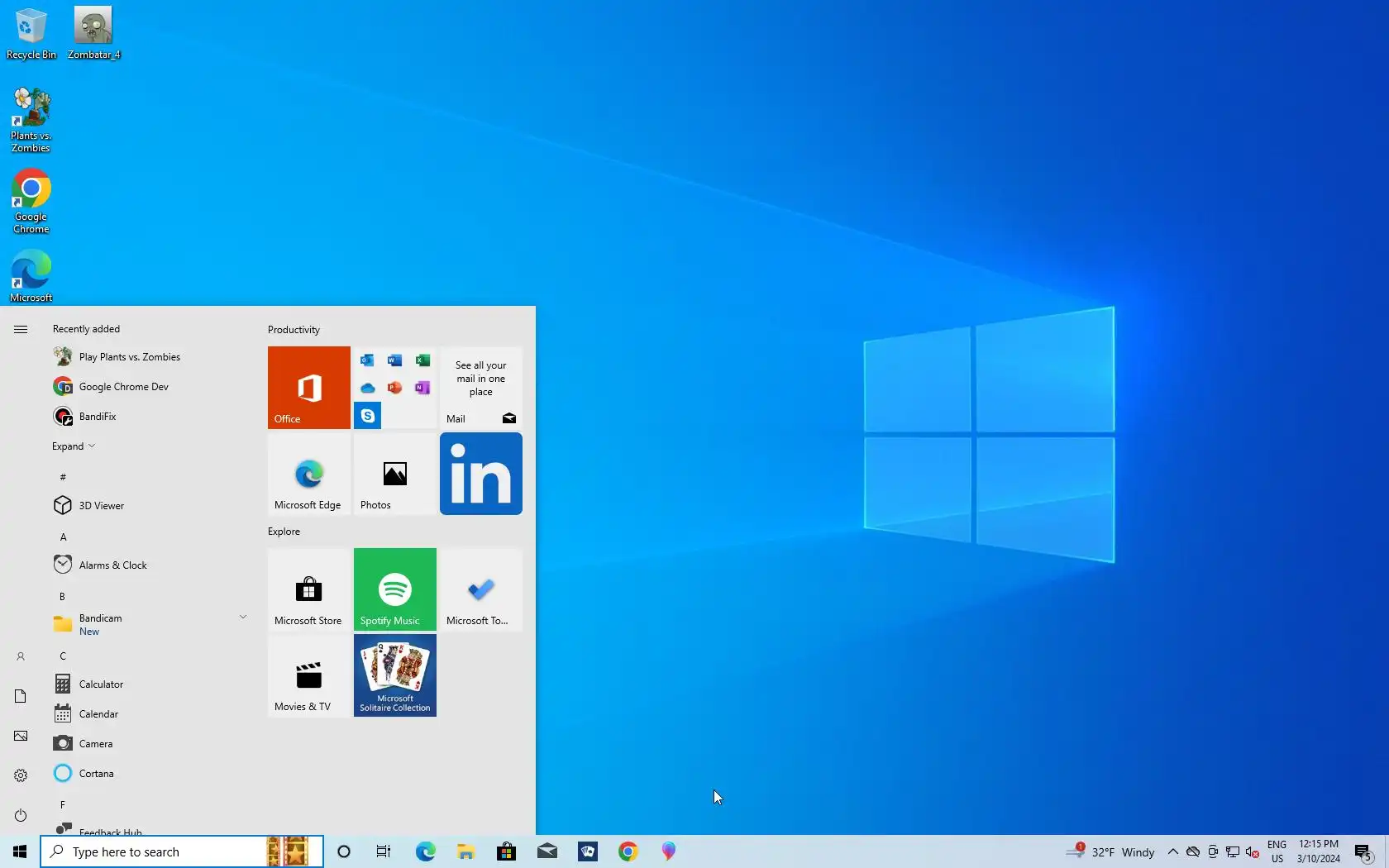Open Microsoft Store from the taskbar
Screen dimensions: 1389x868
coord(506,851)
